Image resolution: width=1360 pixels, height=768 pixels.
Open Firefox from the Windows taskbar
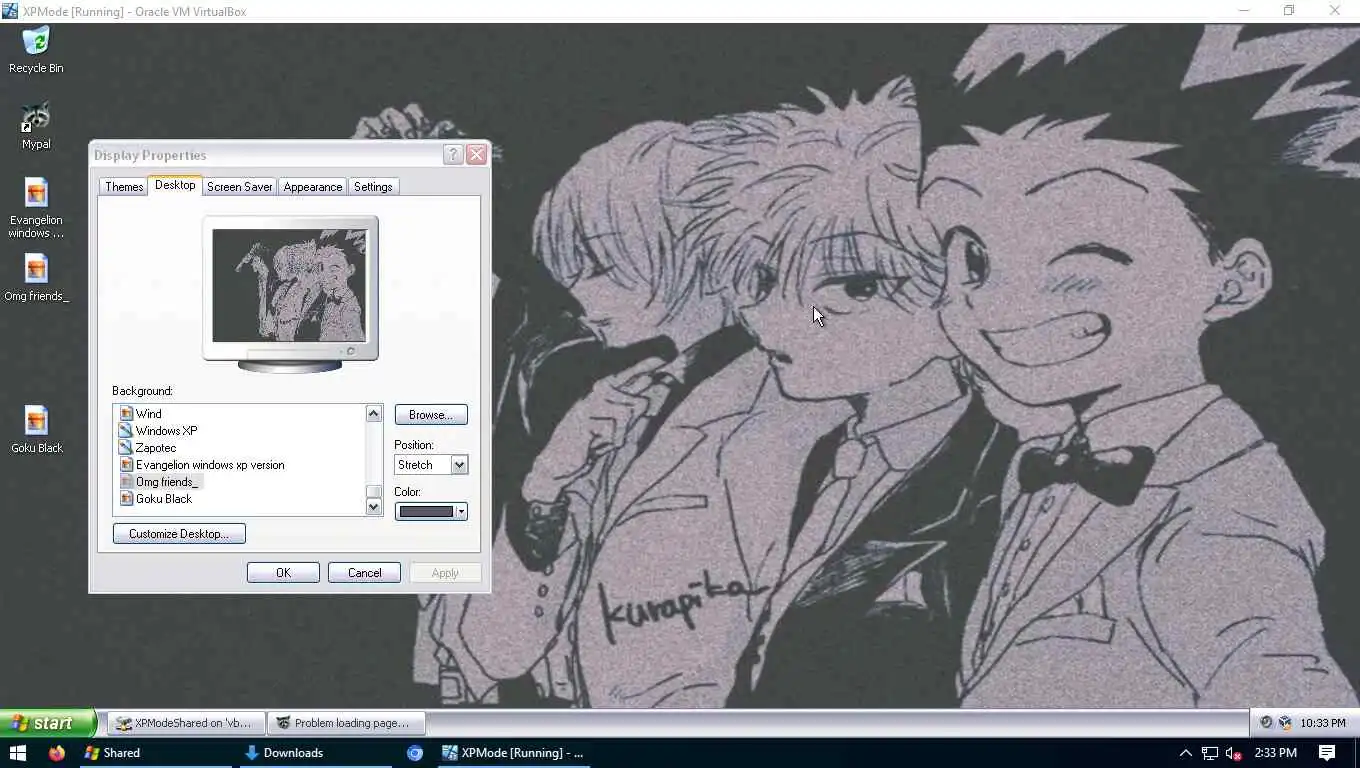(x=57, y=753)
